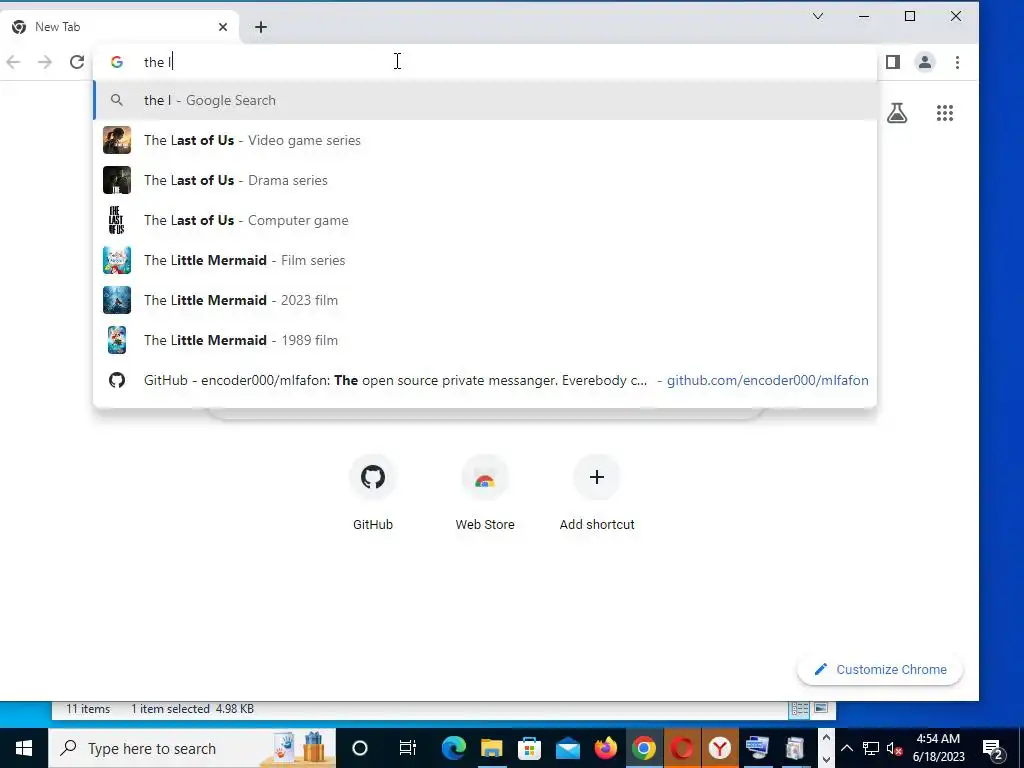Open the tab search chevron
Image resolution: width=1024 pixels, height=768 pixels.
pyautogui.click(x=818, y=16)
